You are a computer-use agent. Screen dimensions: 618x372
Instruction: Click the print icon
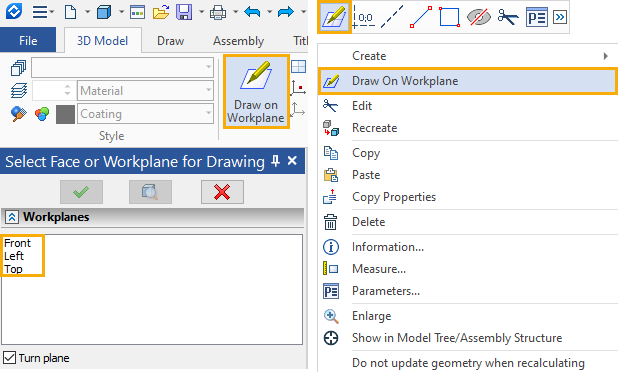(x=218, y=12)
